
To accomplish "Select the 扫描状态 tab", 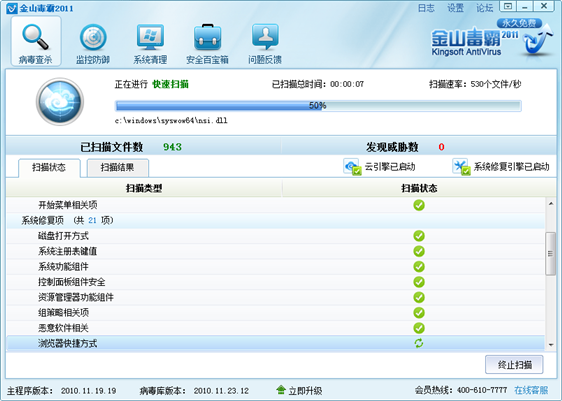I will pos(49,167).
